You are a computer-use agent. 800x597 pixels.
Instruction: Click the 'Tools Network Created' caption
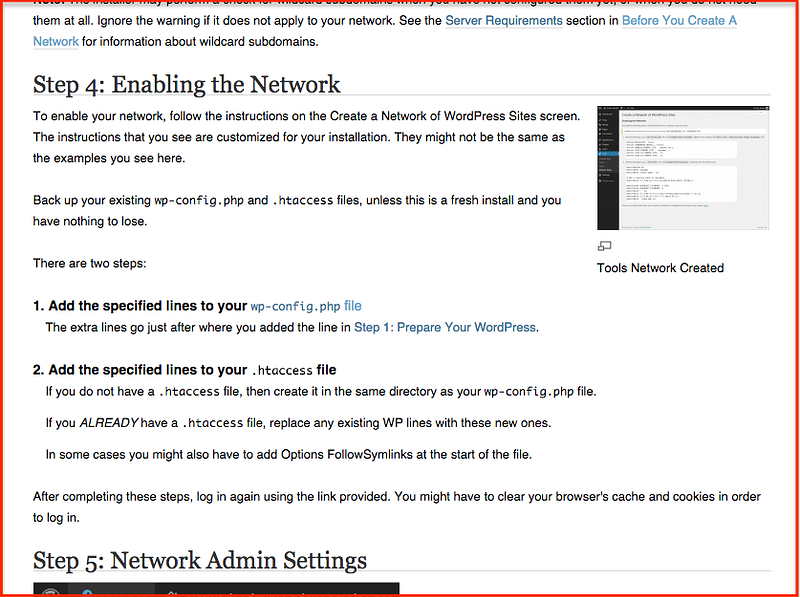coord(660,268)
